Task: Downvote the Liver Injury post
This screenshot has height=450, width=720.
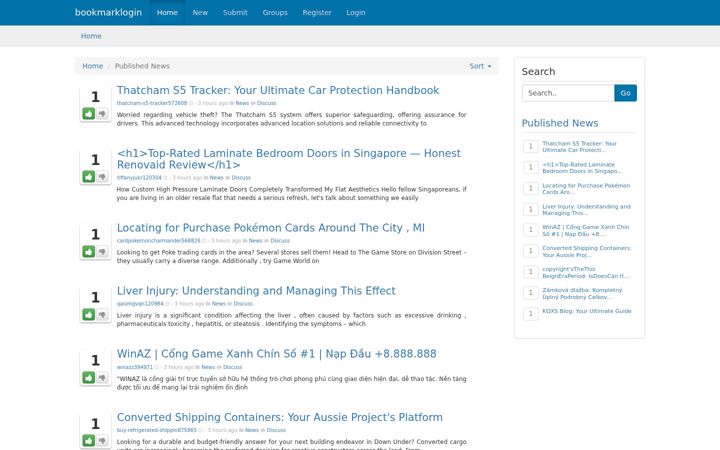Action: [102, 314]
